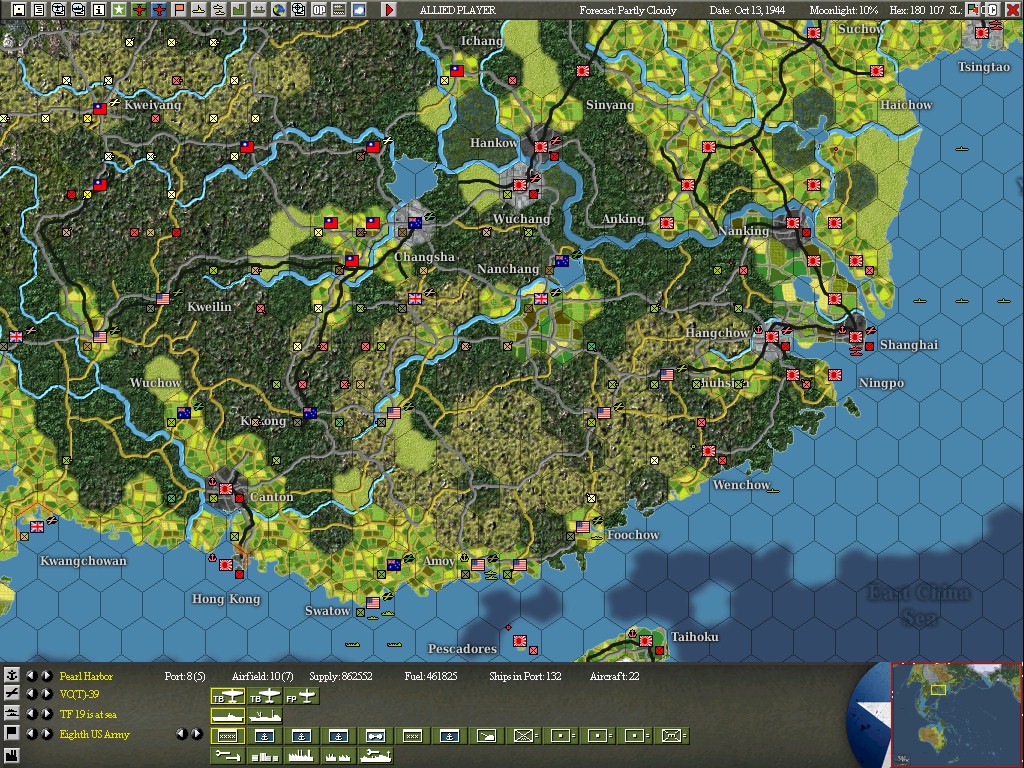
Task: Select the XXXX army headquarters icon
Action: 227,735
